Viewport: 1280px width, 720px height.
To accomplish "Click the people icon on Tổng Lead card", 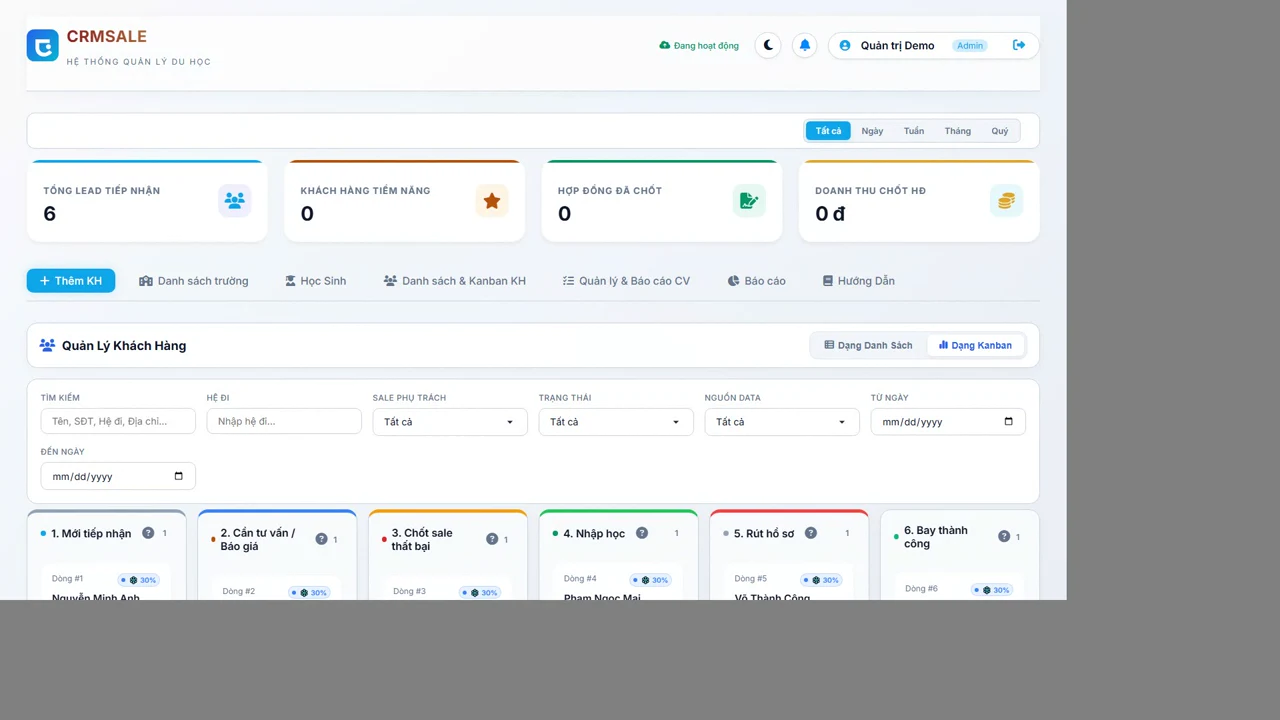I will (235, 201).
